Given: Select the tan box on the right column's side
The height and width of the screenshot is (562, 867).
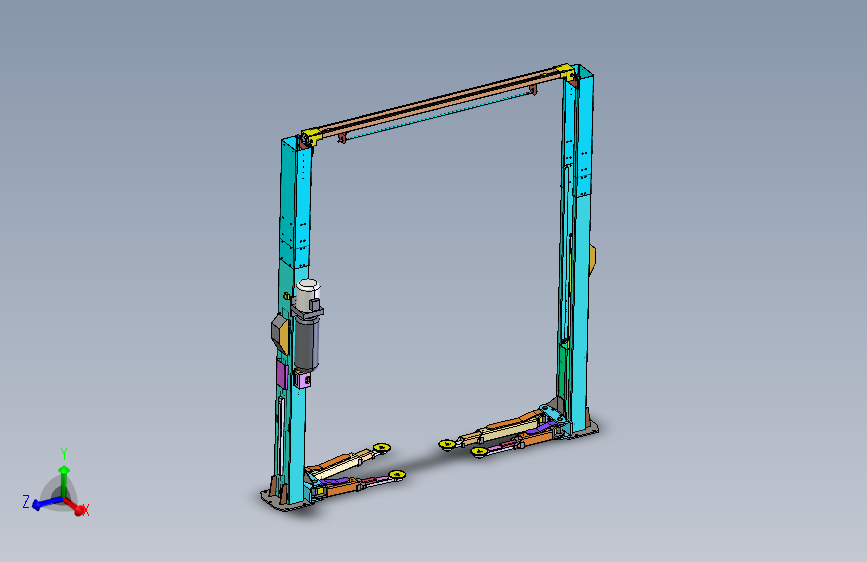Looking at the screenshot, I should click(592, 259).
